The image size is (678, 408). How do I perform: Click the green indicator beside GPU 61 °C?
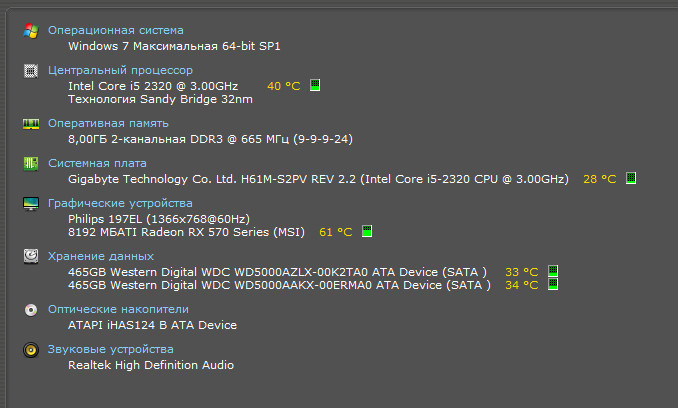pos(367,231)
